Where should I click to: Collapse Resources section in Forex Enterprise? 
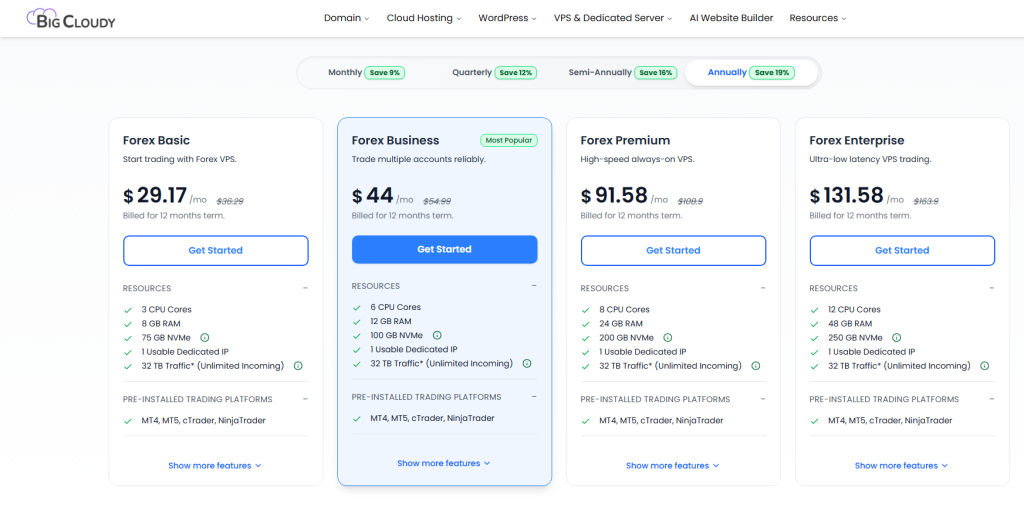(991, 288)
